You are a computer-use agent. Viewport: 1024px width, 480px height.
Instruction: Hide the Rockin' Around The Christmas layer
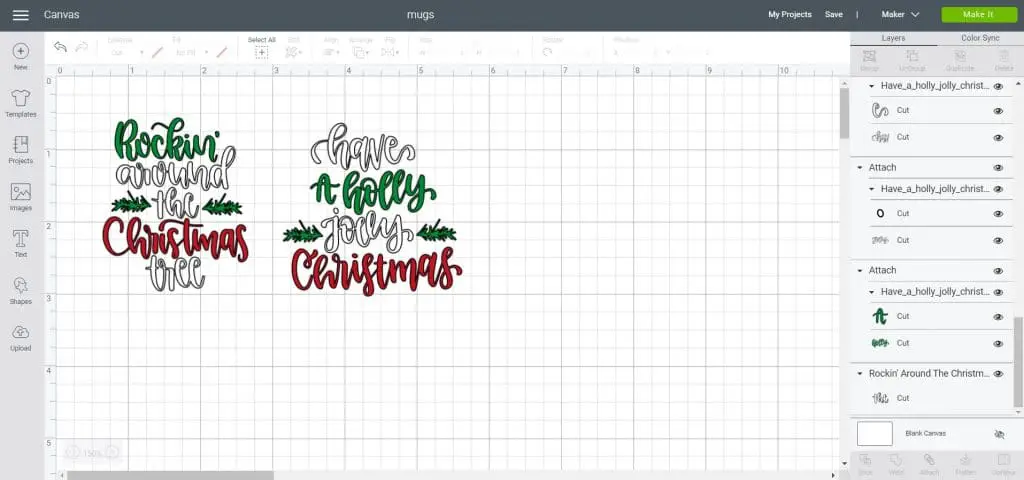point(998,373)
